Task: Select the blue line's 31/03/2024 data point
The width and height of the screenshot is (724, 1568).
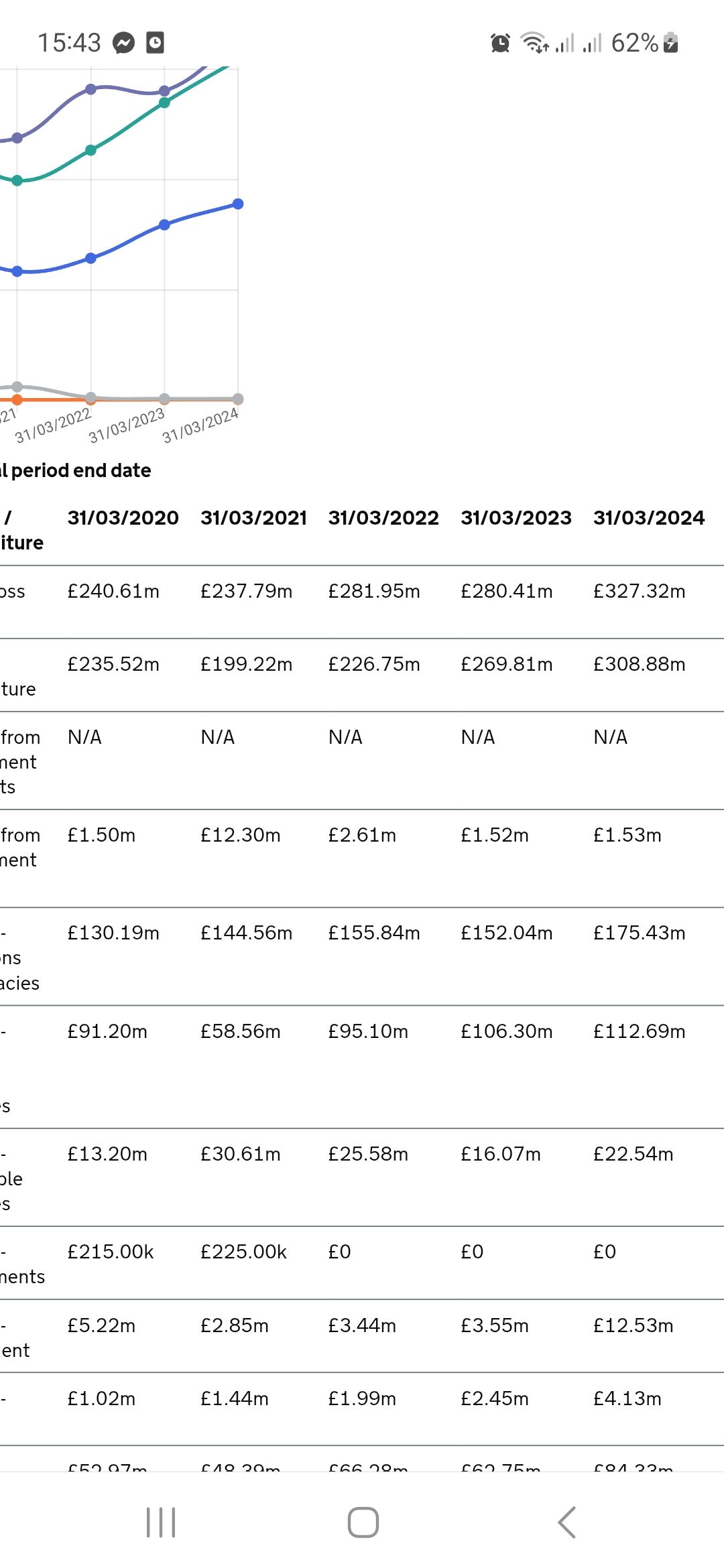Action: point(238,204)
